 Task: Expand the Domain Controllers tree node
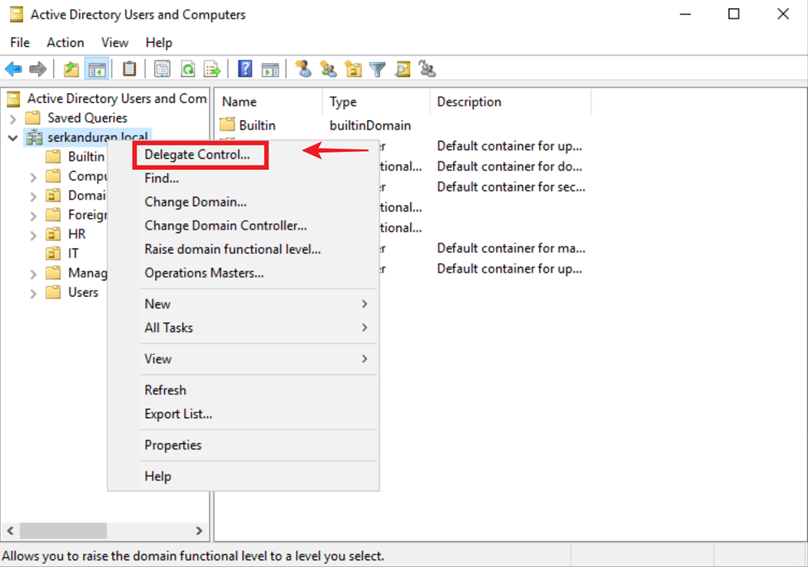pyautogui.click(x=33, y=196)
